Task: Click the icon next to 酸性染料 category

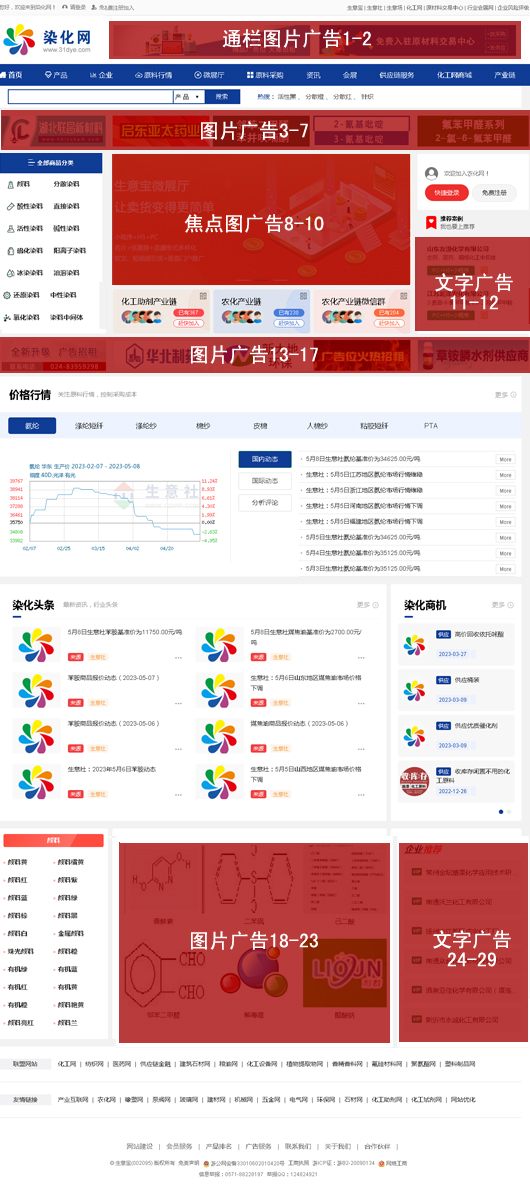Action: coord(9,206)
